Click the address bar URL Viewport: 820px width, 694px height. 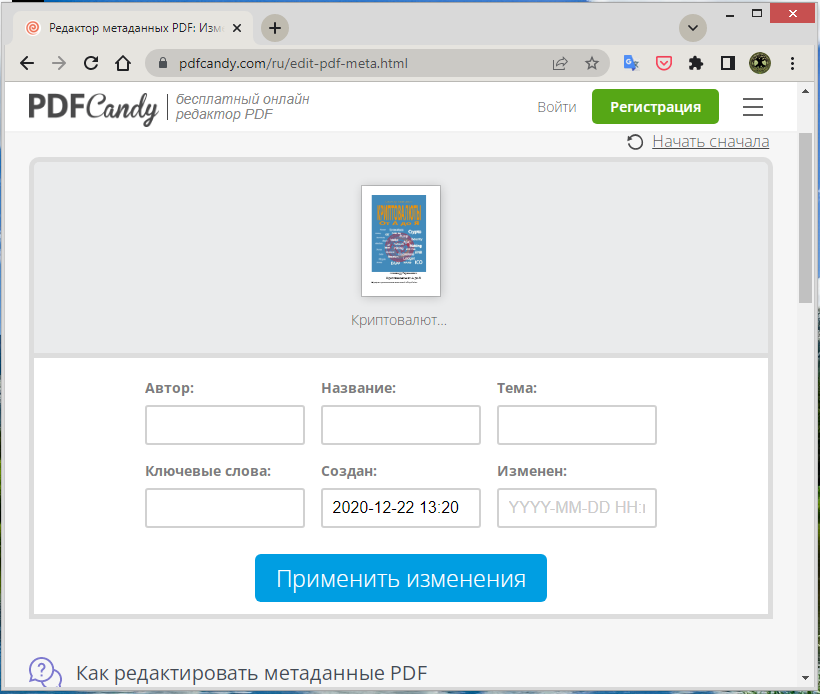click(x=293, y=63)
